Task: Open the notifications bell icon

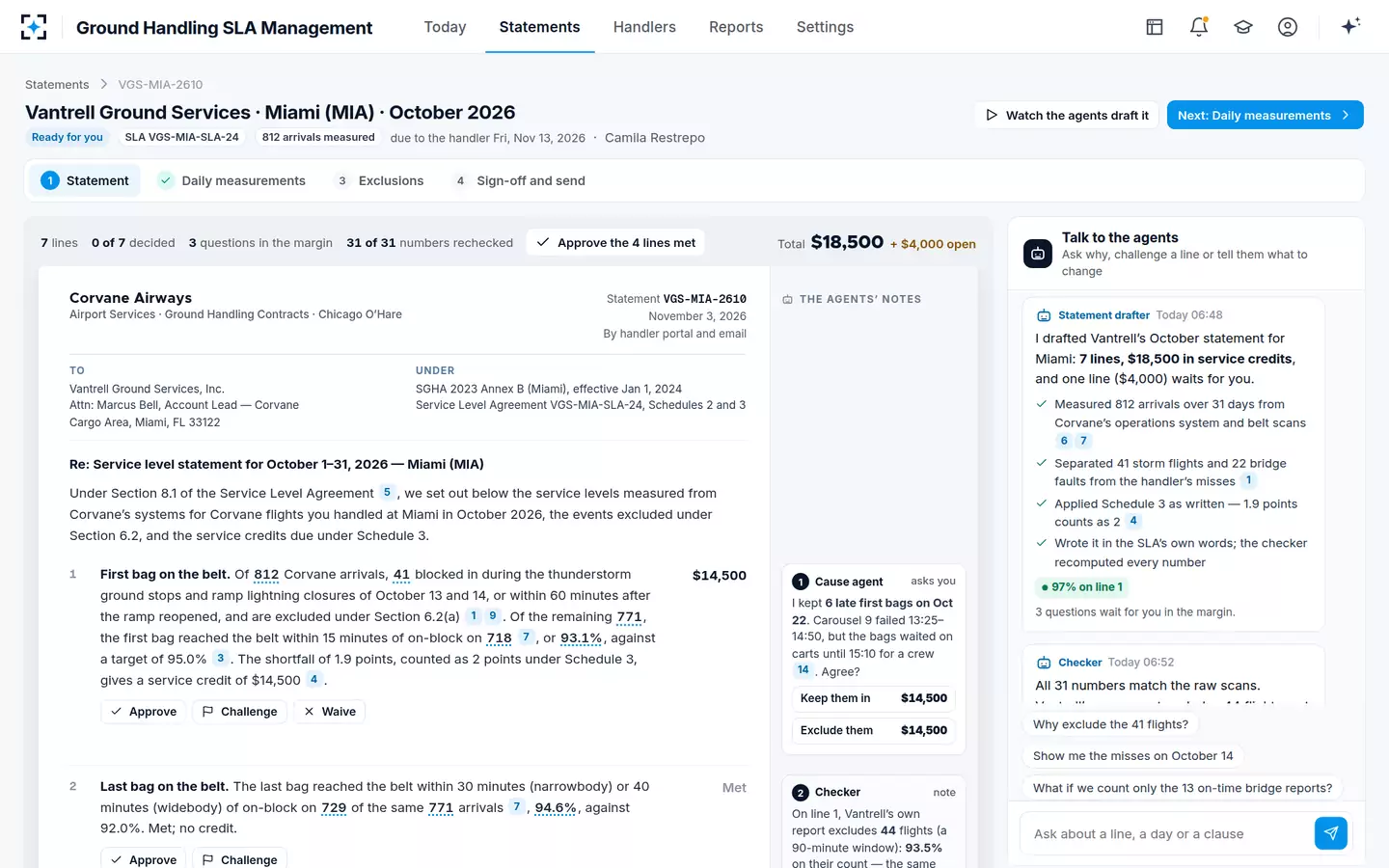Action: coord(1199,27)
